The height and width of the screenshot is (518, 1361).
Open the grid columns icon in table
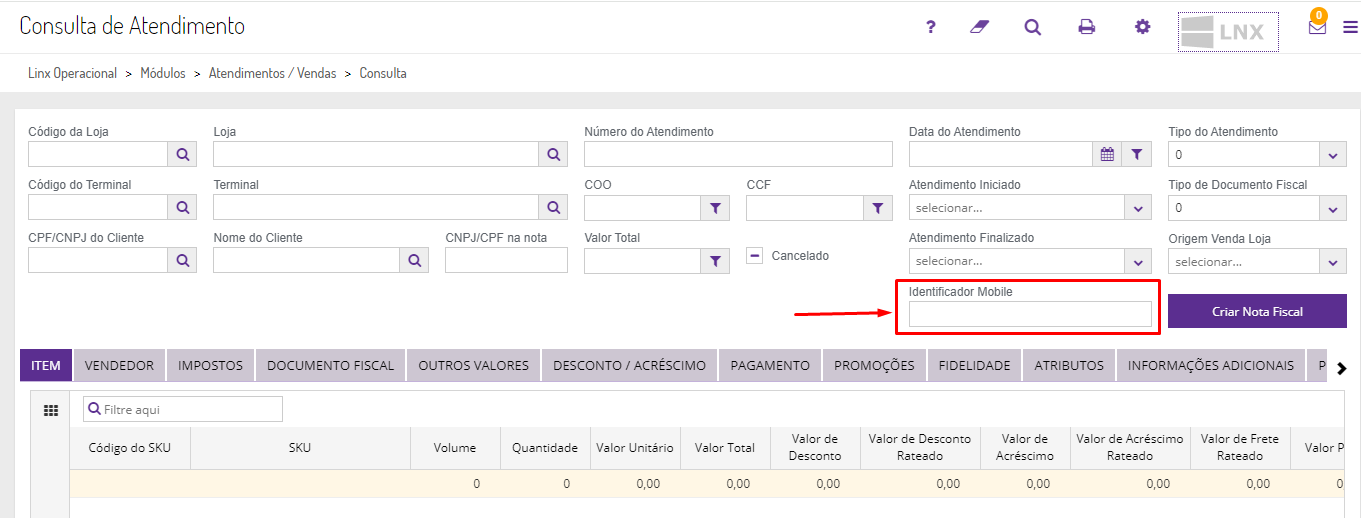[50, 410]
